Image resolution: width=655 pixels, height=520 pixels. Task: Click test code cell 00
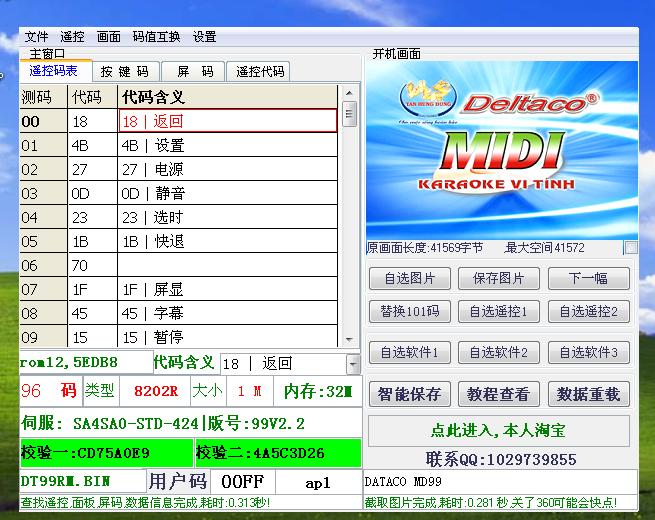pos(43,121)
